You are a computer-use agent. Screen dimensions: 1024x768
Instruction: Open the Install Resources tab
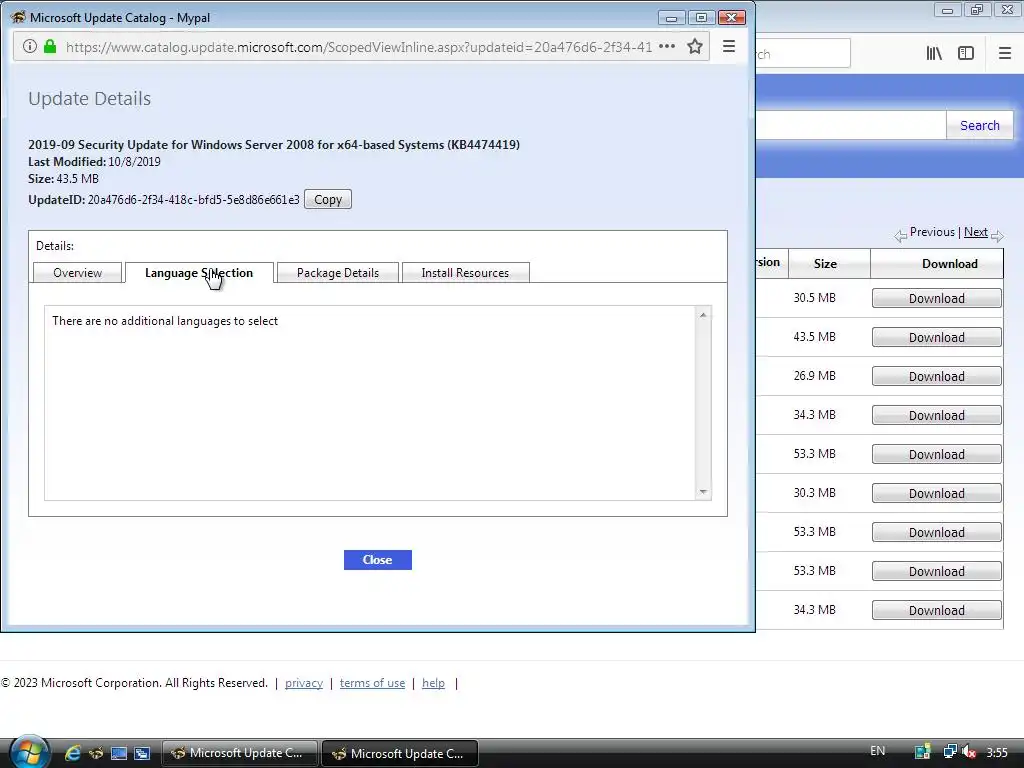coord(465,273)
